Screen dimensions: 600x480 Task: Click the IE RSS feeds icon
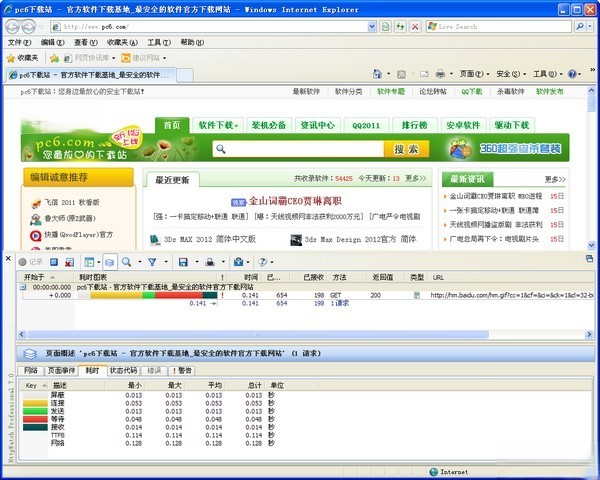[401, 74]
